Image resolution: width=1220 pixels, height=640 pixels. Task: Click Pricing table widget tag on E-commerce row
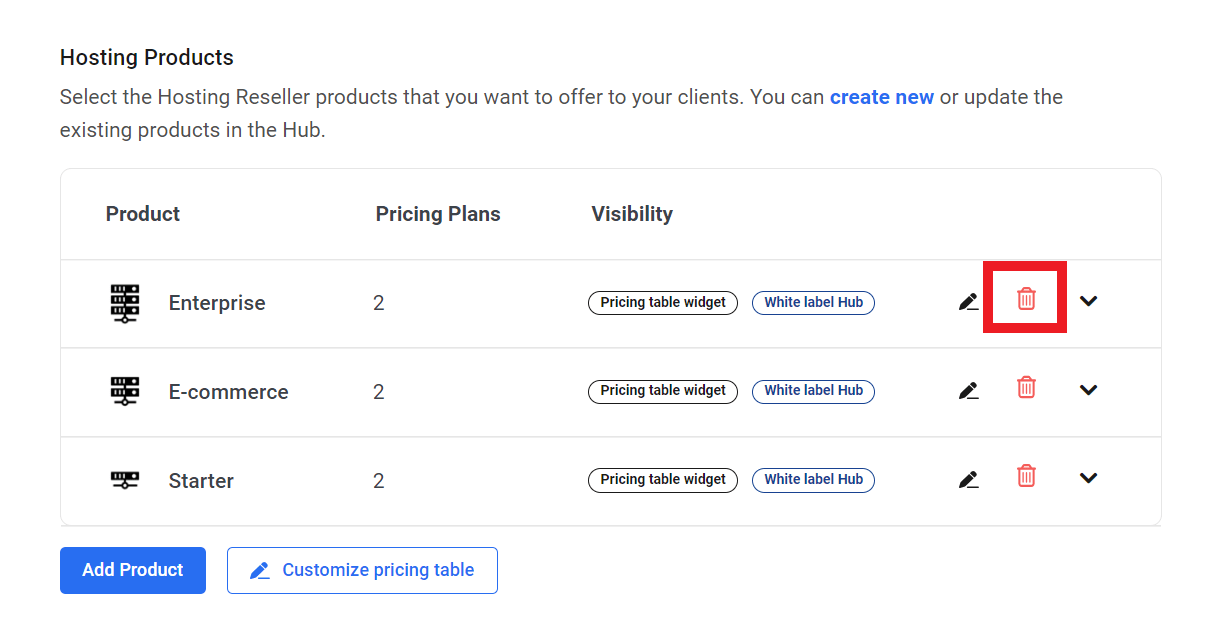(x=663, y=391)
